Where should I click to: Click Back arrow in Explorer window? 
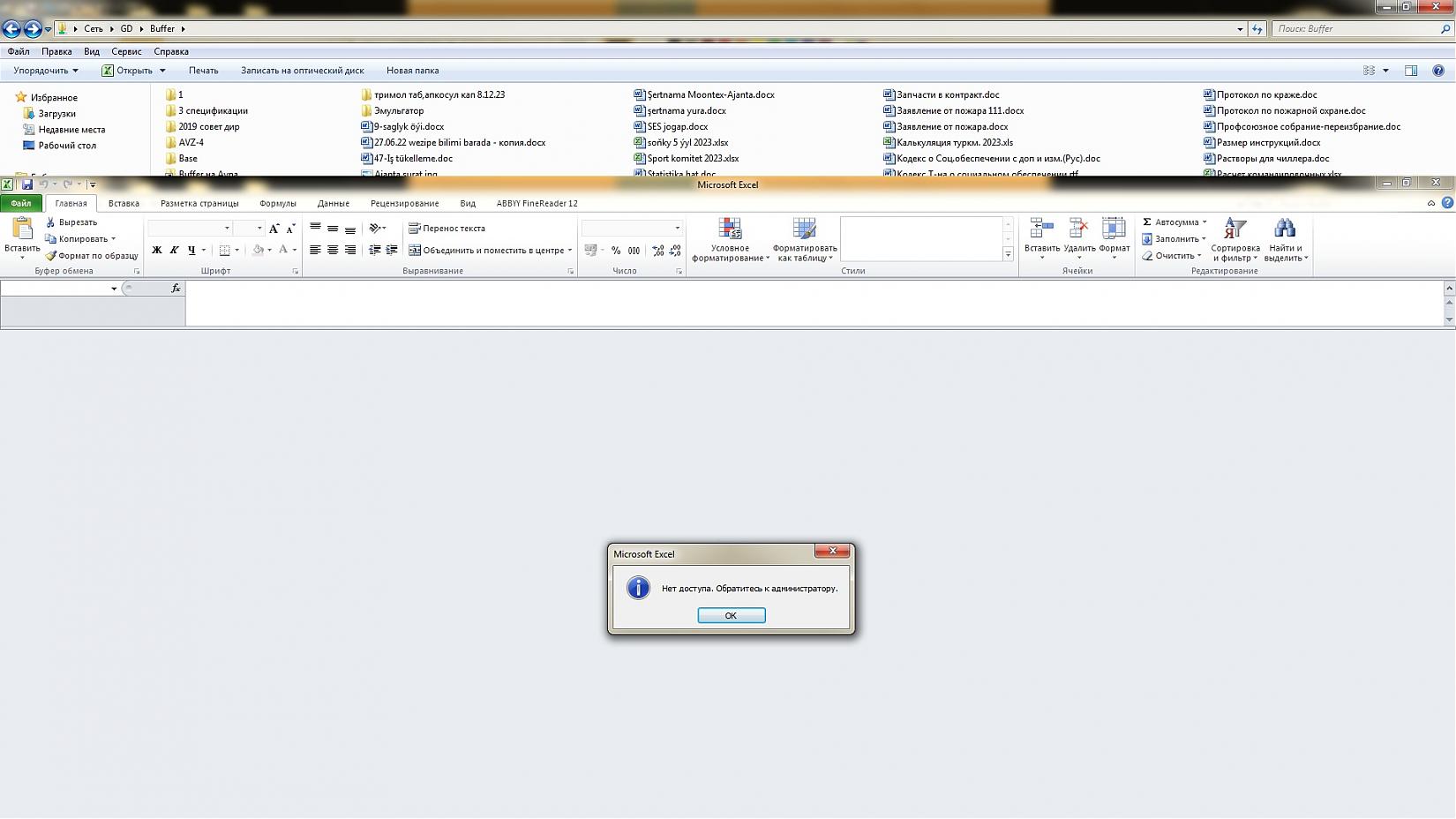pyautogui.click(x=11, y=29)
